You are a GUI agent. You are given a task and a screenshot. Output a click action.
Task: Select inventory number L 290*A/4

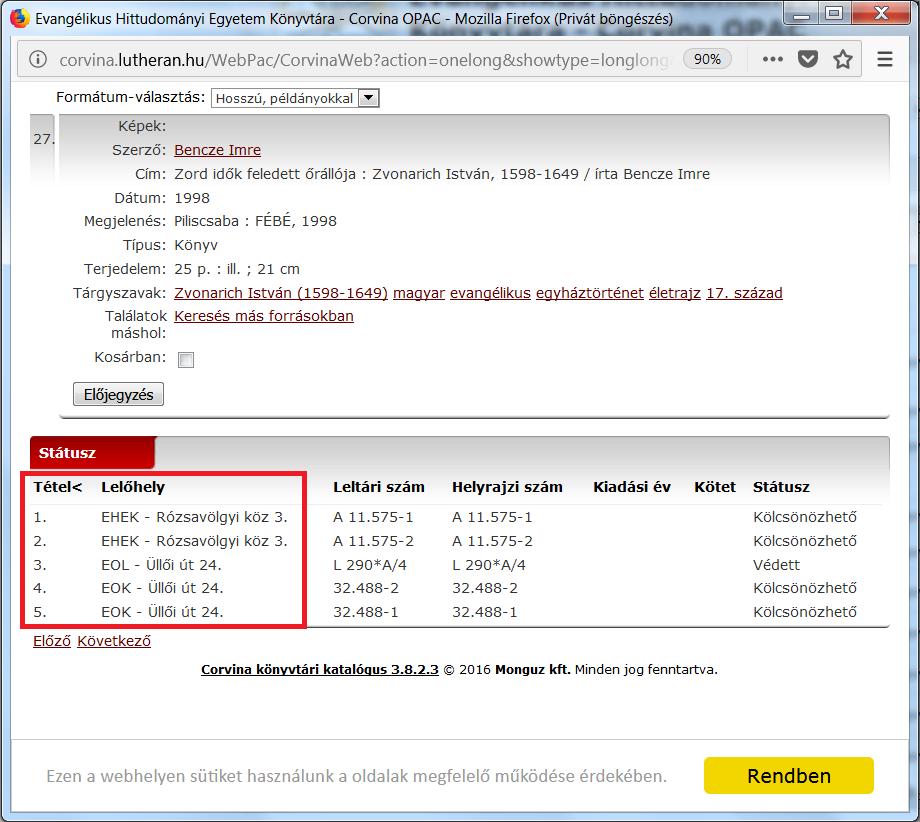(x=370, y=565)
